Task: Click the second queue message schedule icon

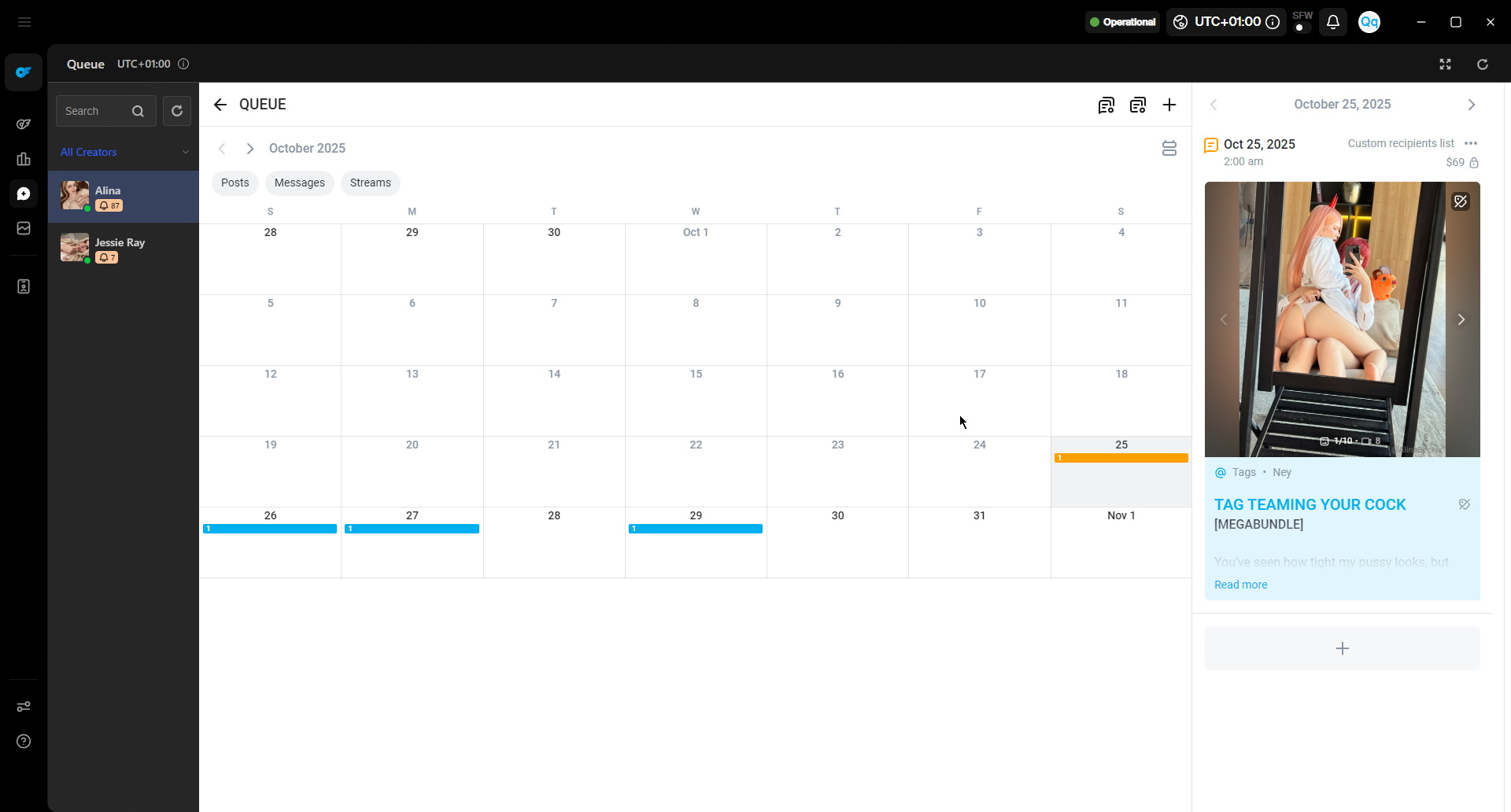Action: pos(1138,105)
